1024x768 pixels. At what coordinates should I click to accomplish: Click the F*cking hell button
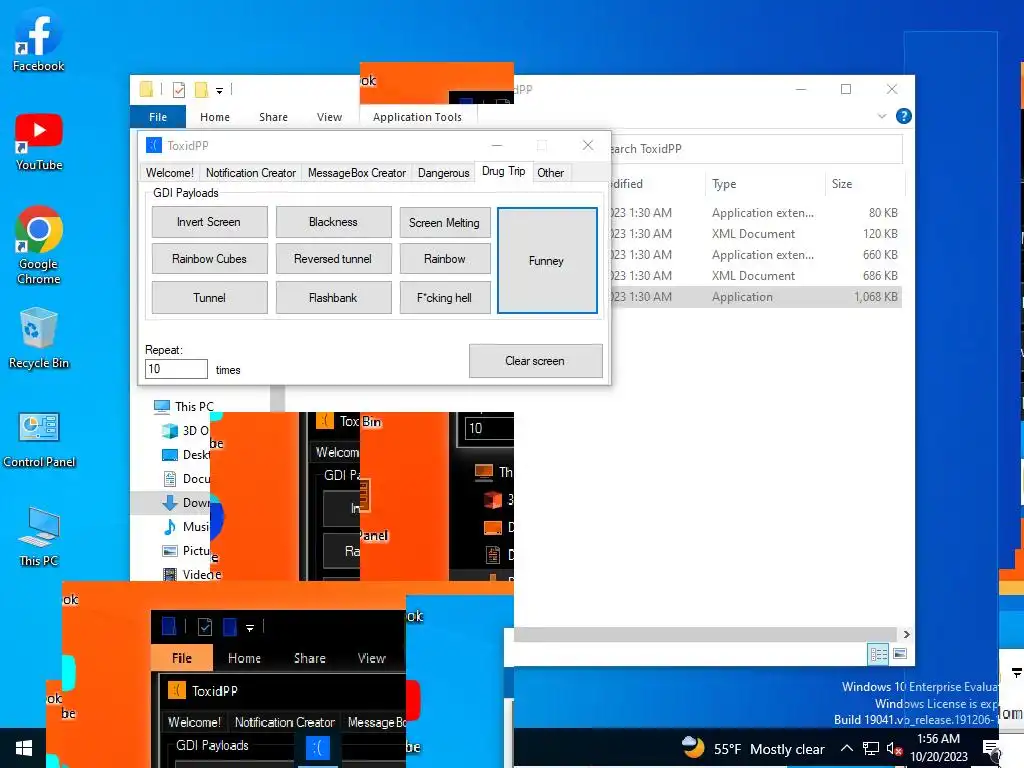point(445,298)
